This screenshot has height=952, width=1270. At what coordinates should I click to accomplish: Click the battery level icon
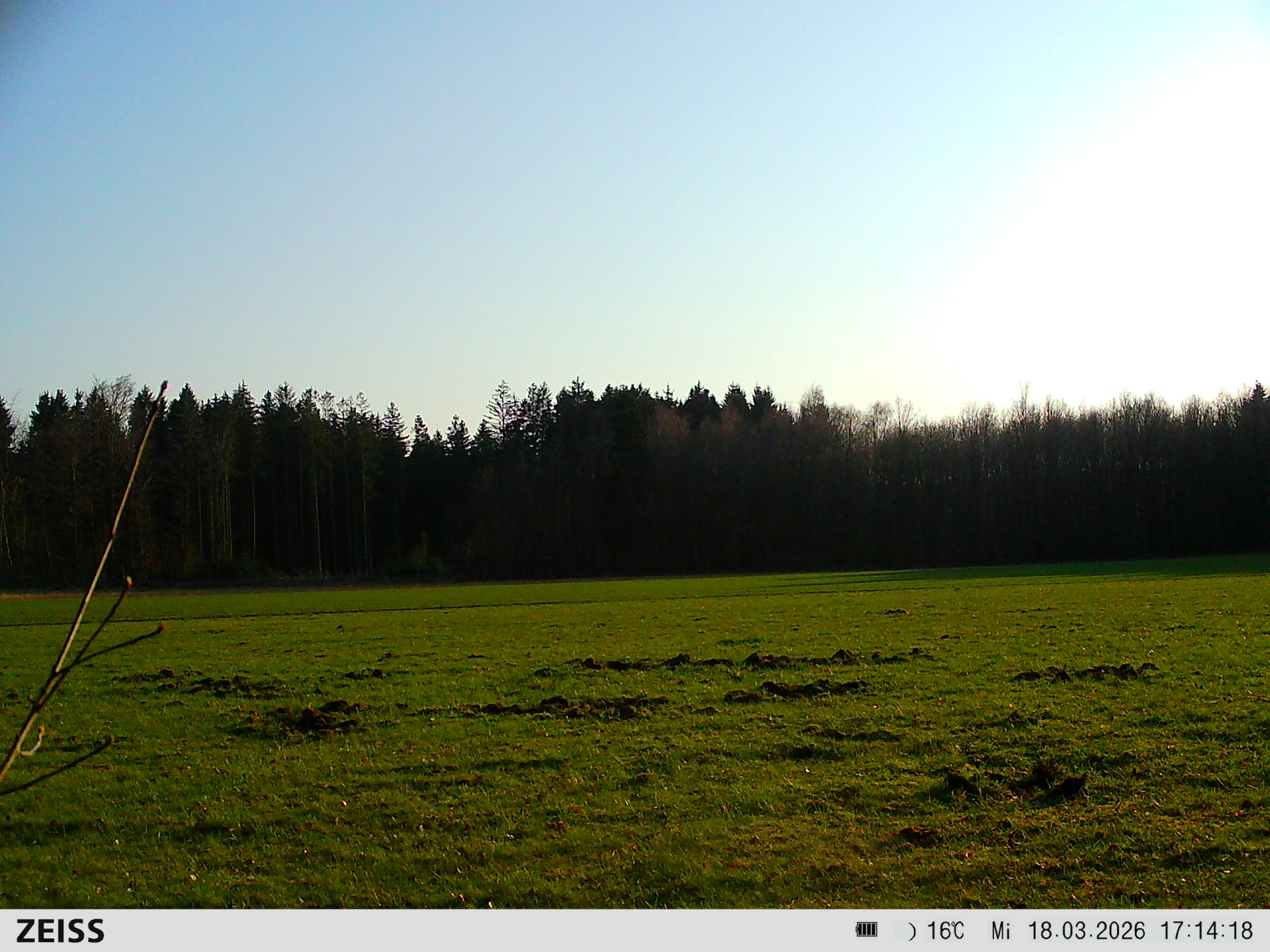click(866, 930)
